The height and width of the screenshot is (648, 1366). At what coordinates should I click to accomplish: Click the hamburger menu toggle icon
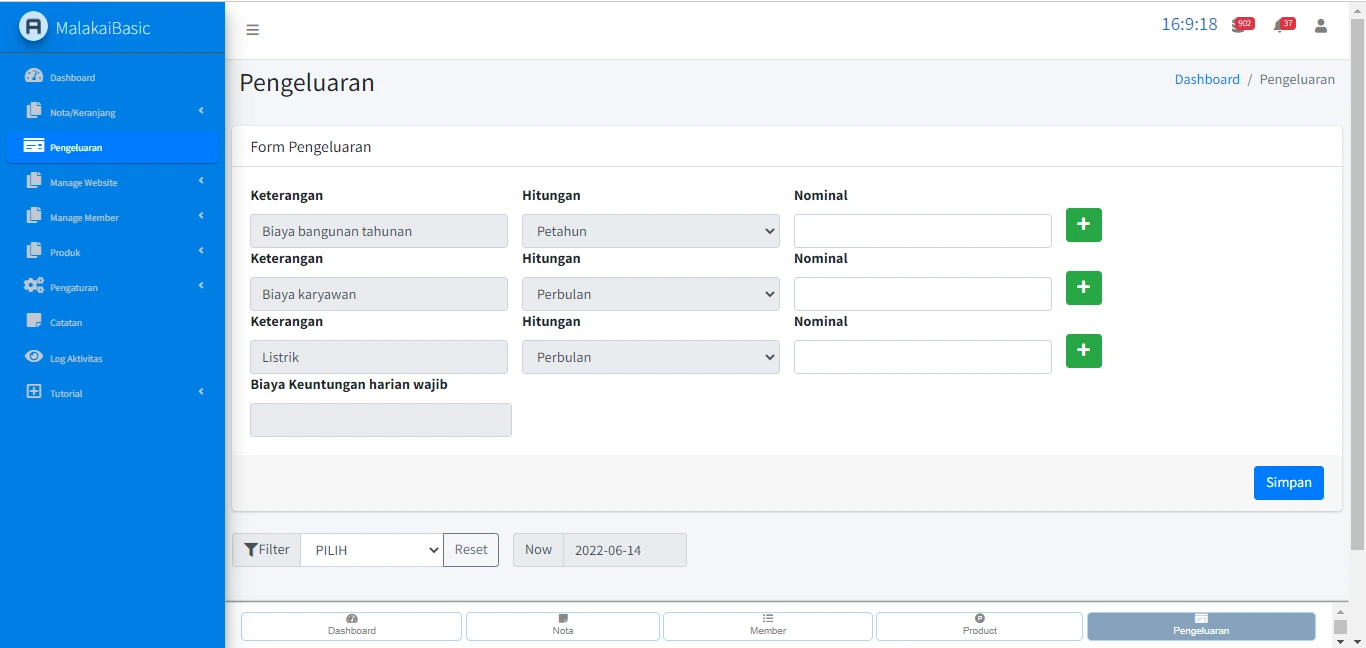(253, 30)
